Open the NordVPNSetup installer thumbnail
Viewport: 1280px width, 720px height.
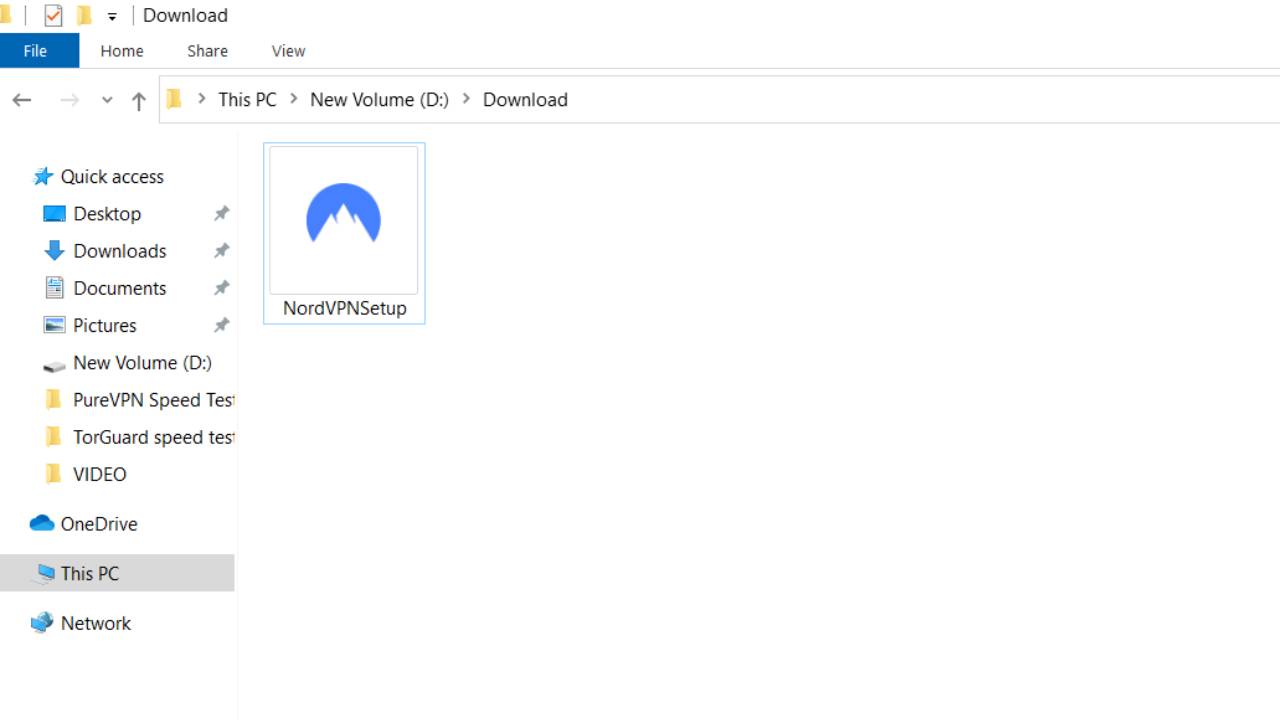pos(344,219)
